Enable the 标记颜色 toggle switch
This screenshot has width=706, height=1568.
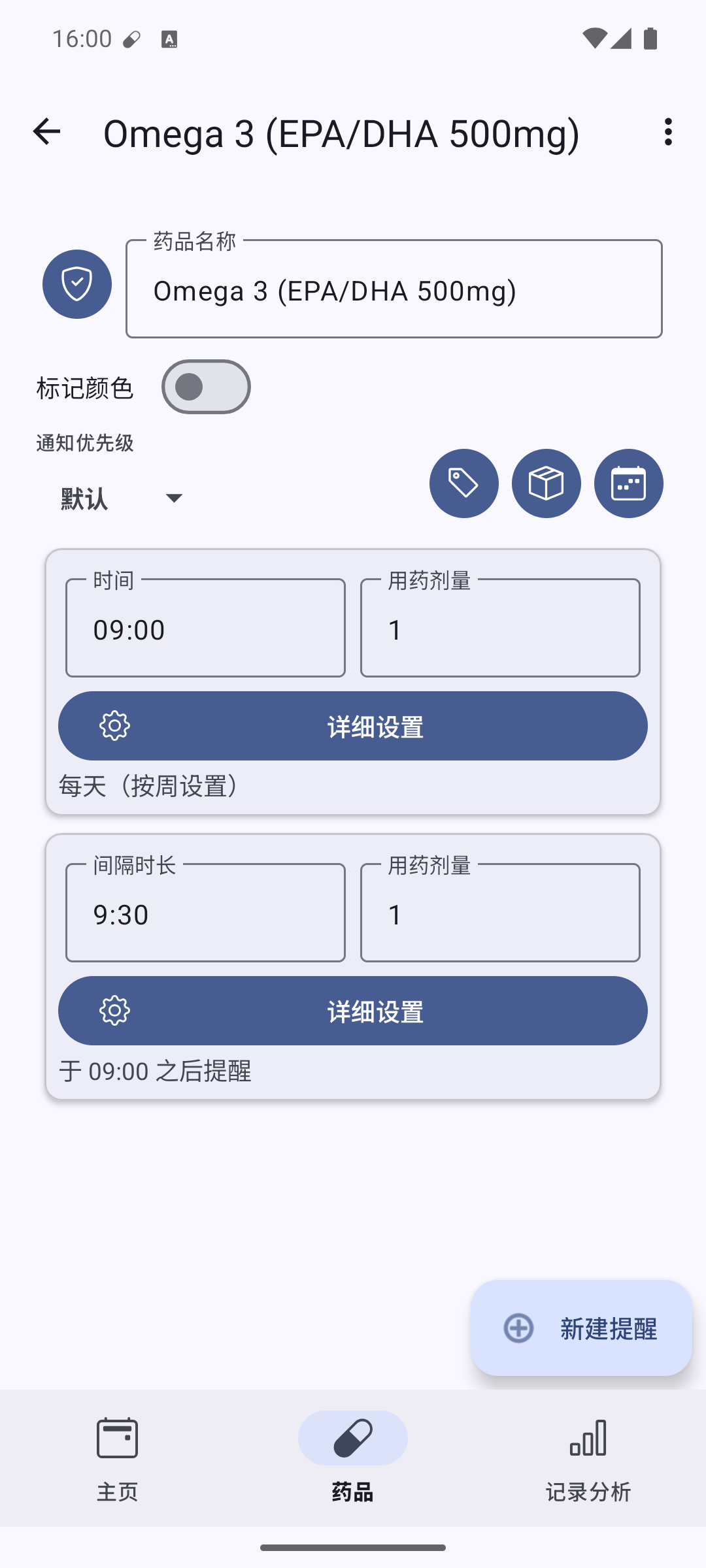[206, 387]
